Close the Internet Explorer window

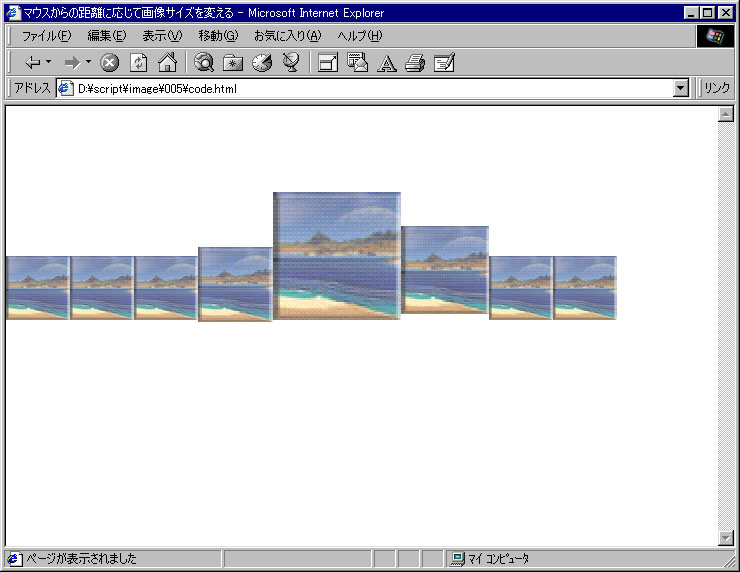pos(726,13)
